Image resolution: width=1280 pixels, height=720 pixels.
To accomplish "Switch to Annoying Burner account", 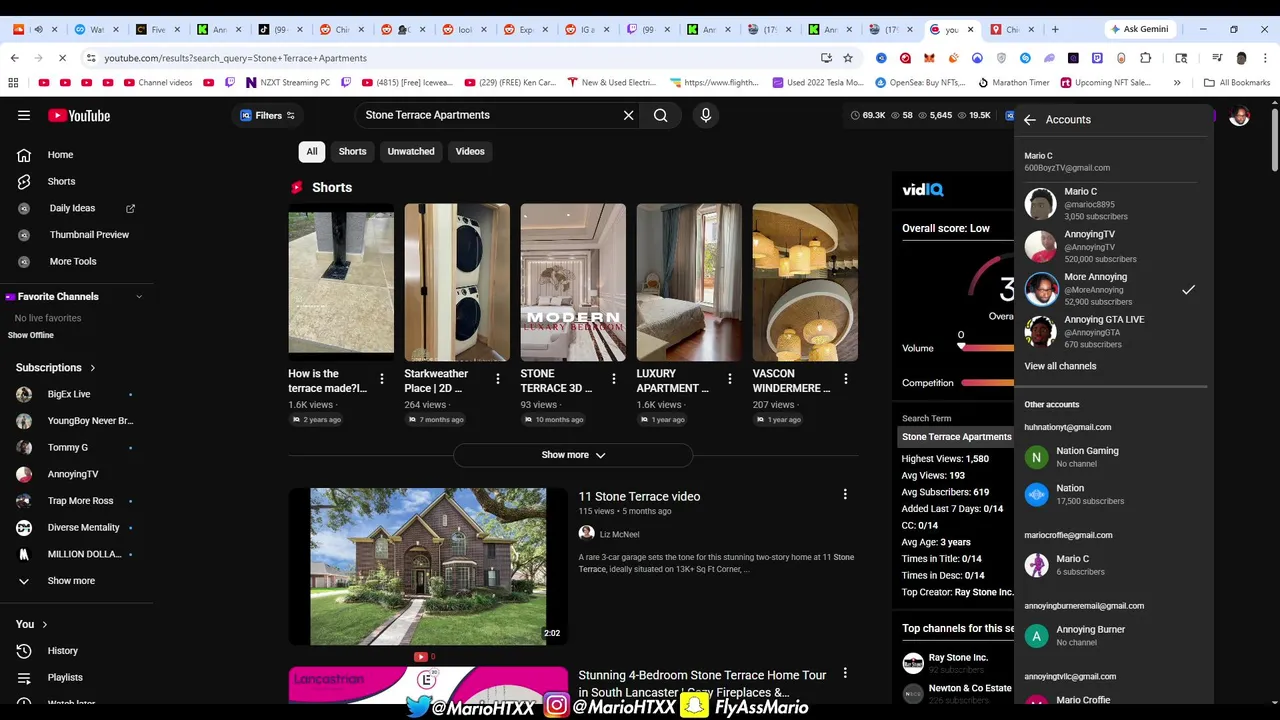I will [1110, 635].
